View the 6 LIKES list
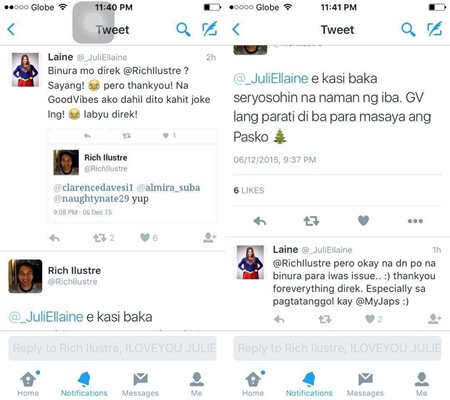This screenshot has width=450, height=400. coord(249,190)
